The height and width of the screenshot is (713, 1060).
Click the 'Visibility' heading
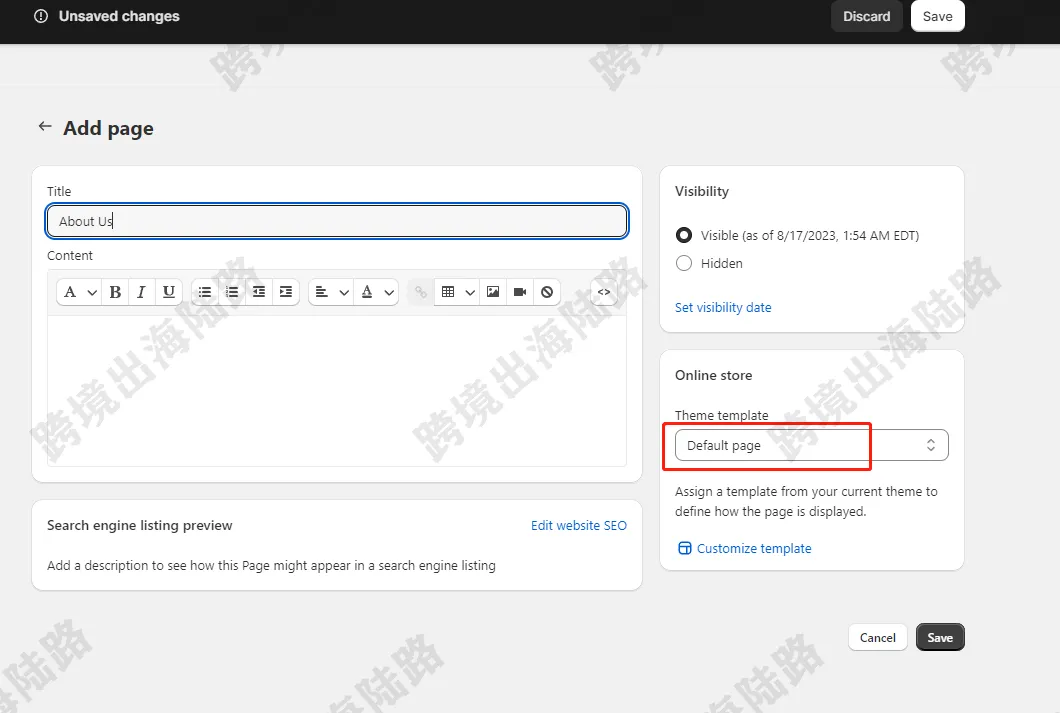click(x=702, y=191)
